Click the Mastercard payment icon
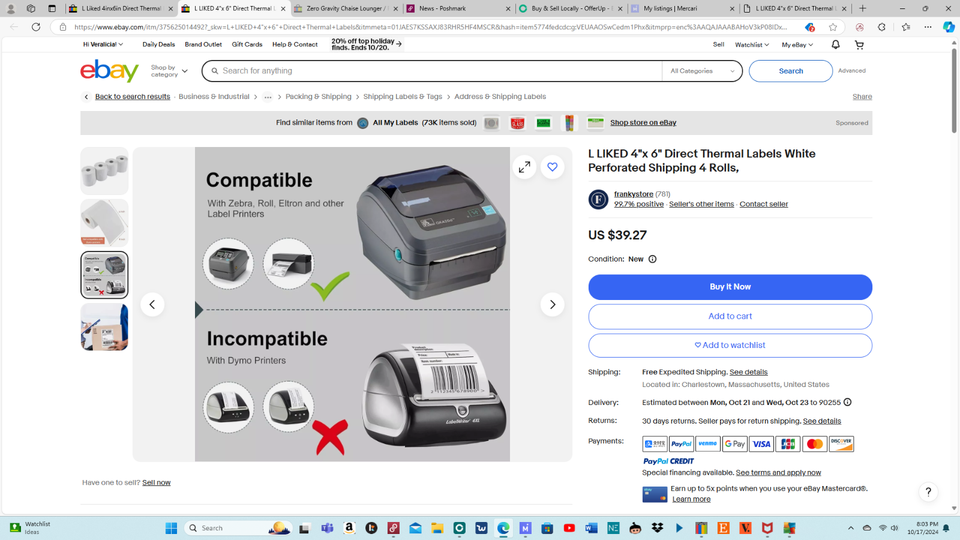 (x=814, y=444)
